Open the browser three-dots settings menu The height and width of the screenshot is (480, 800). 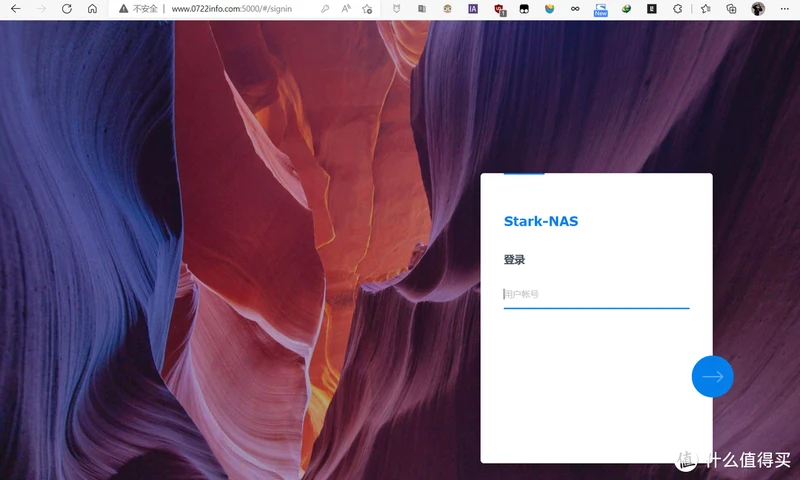785,9
